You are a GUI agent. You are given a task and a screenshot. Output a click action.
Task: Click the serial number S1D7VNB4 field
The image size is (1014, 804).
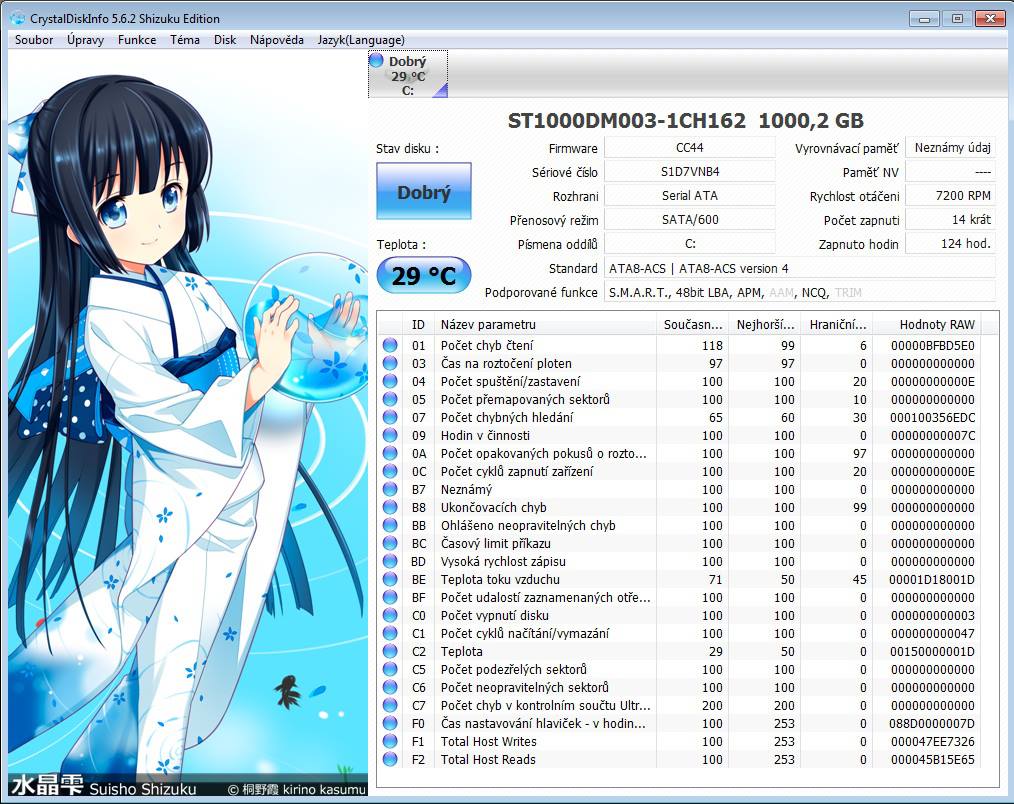click(x=689, y=171)
